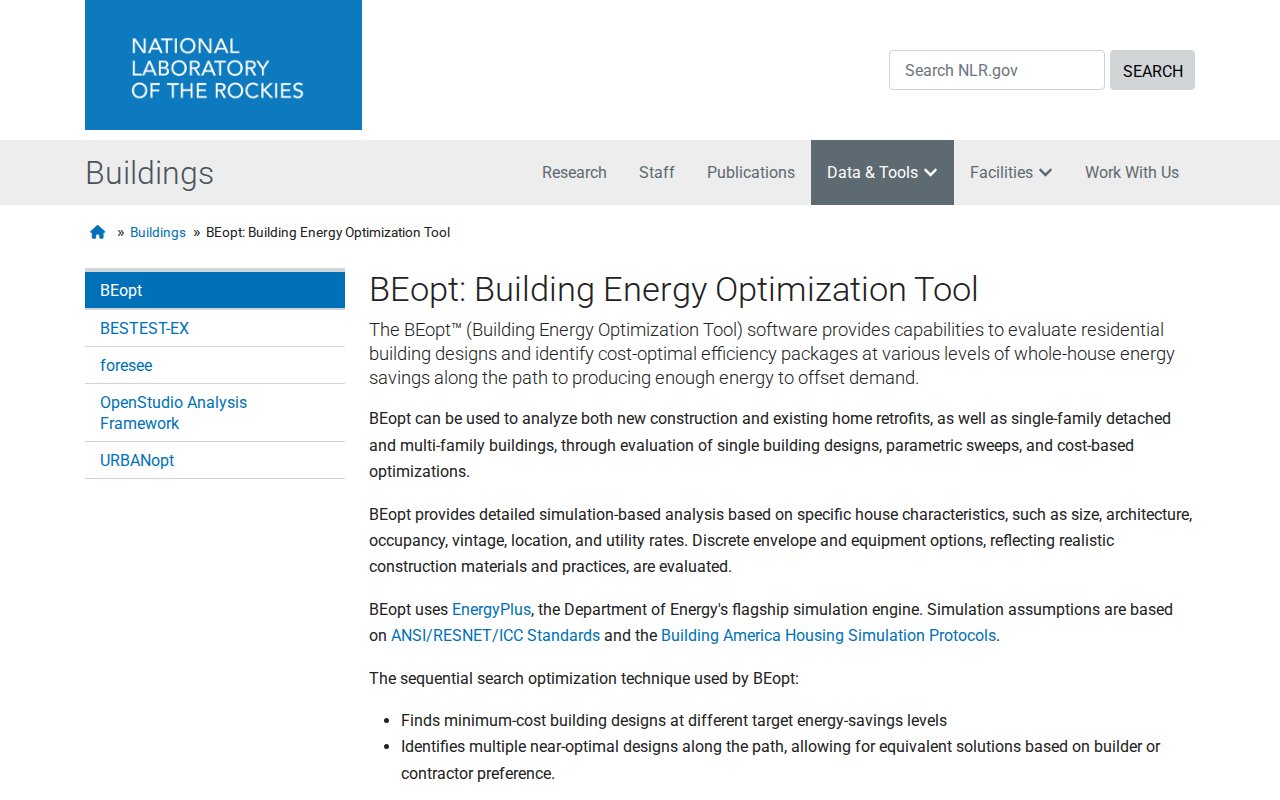Screen dimensions: 1280x800
Task: Open the Staff navigation item
Action: 656,172
